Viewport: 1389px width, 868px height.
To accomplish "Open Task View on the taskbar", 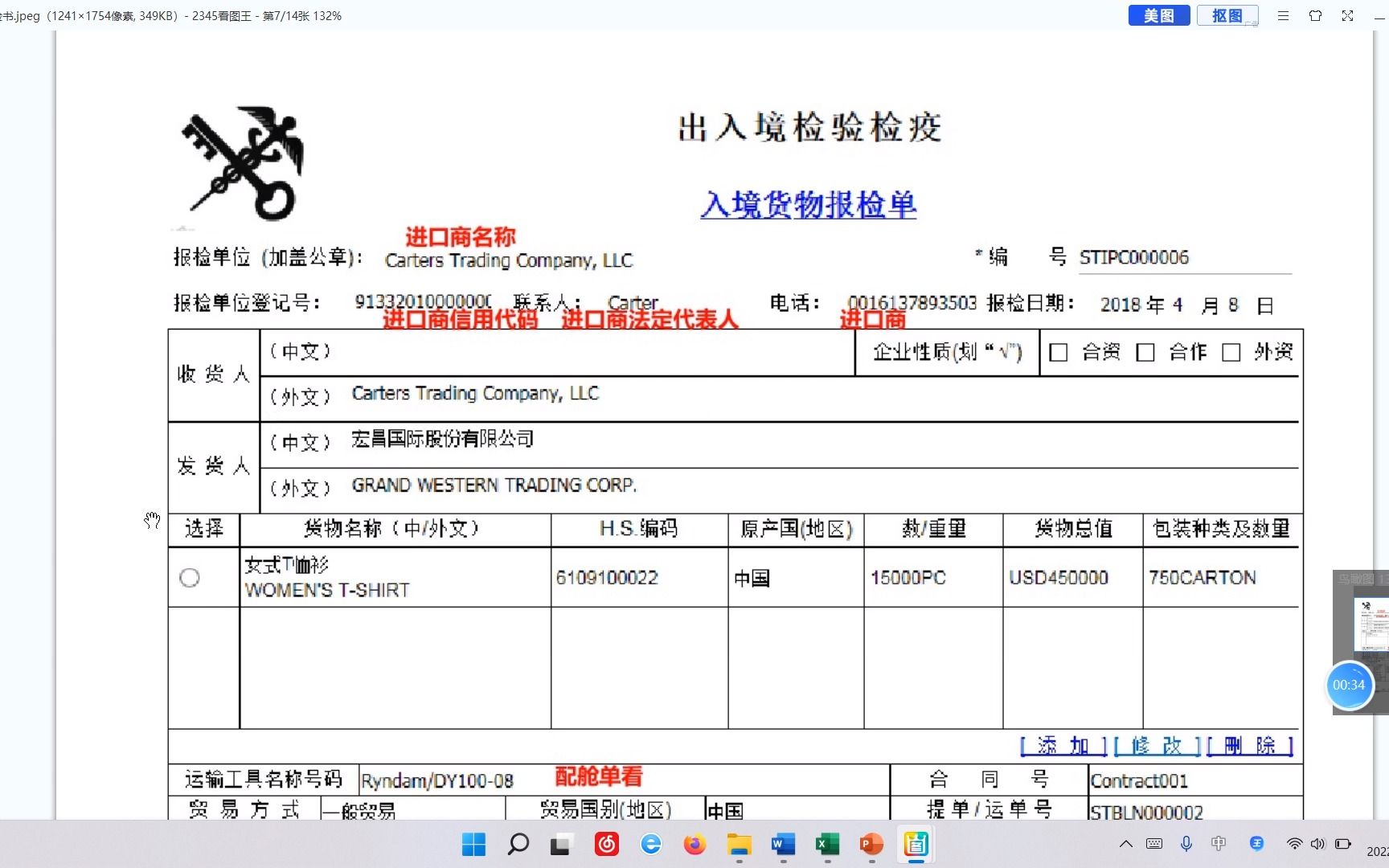I will 561,844.
